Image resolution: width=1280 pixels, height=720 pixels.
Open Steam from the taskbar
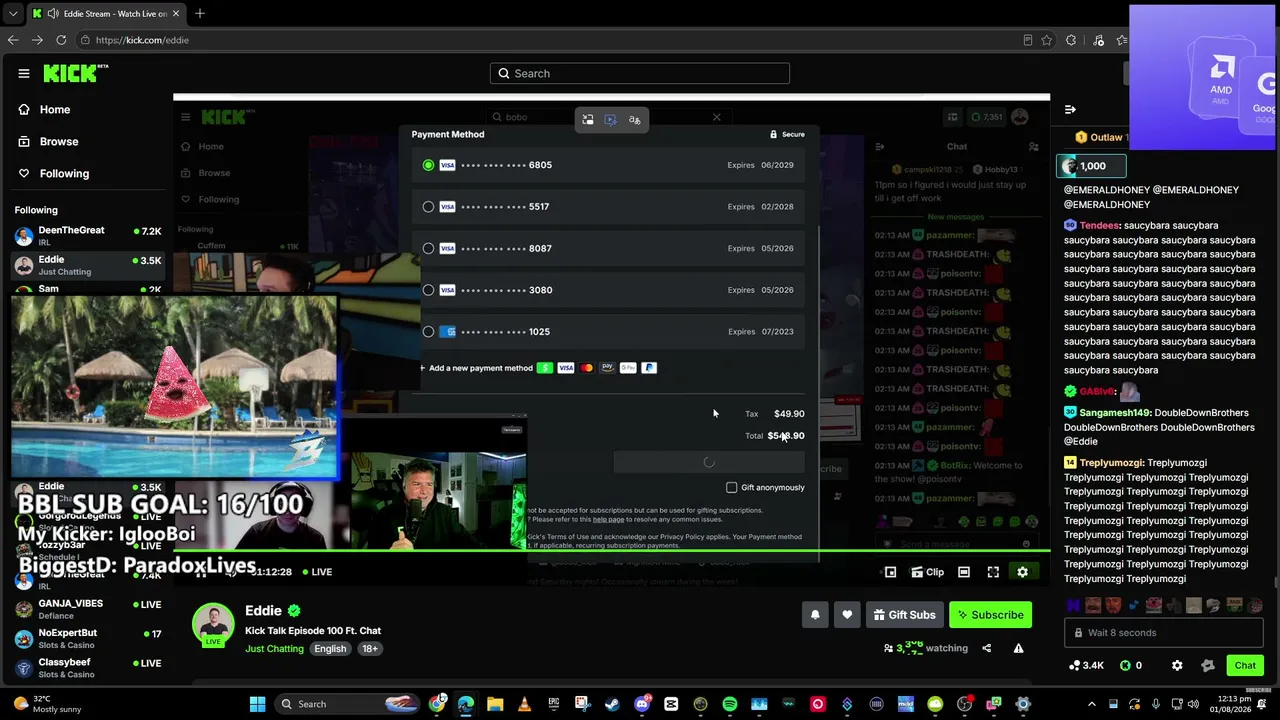coord(612,704)
